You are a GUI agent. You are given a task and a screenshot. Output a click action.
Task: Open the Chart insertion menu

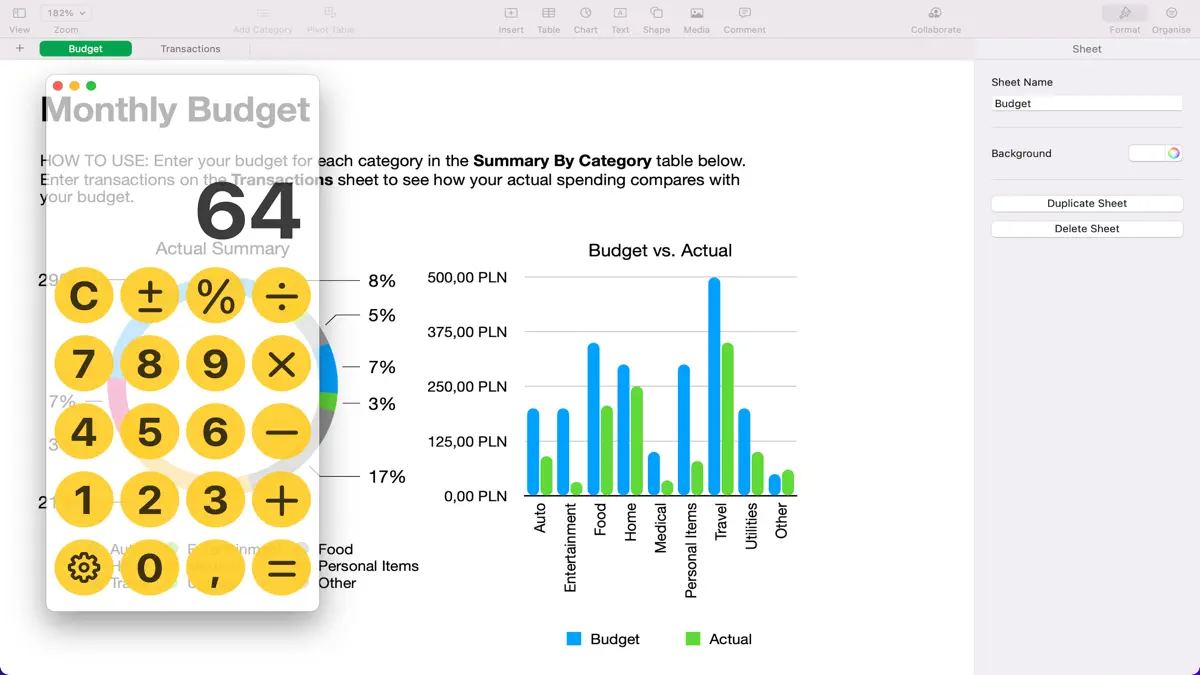[x=585, y=18]
